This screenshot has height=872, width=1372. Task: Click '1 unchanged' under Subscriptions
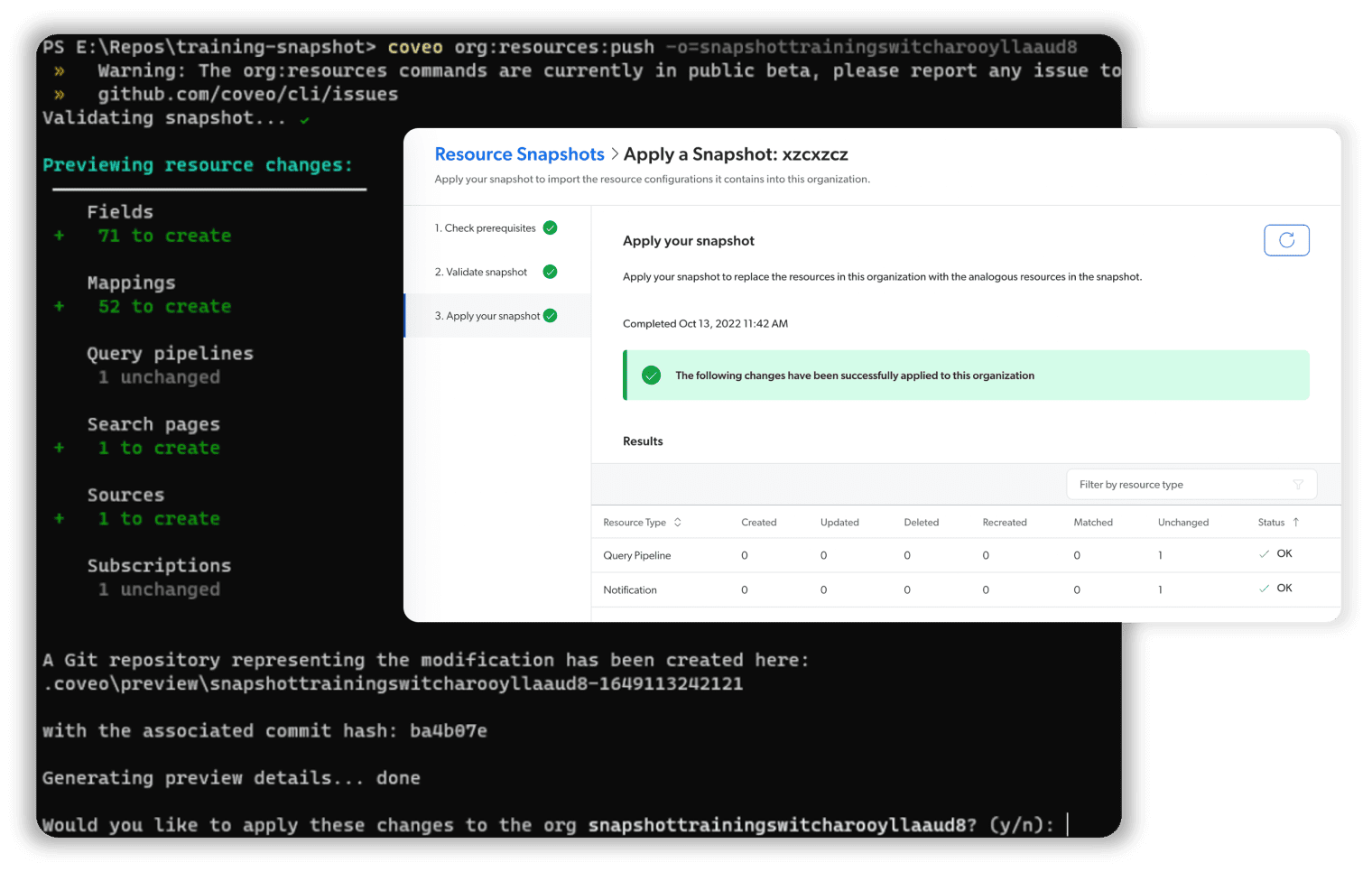click(159, 589)
